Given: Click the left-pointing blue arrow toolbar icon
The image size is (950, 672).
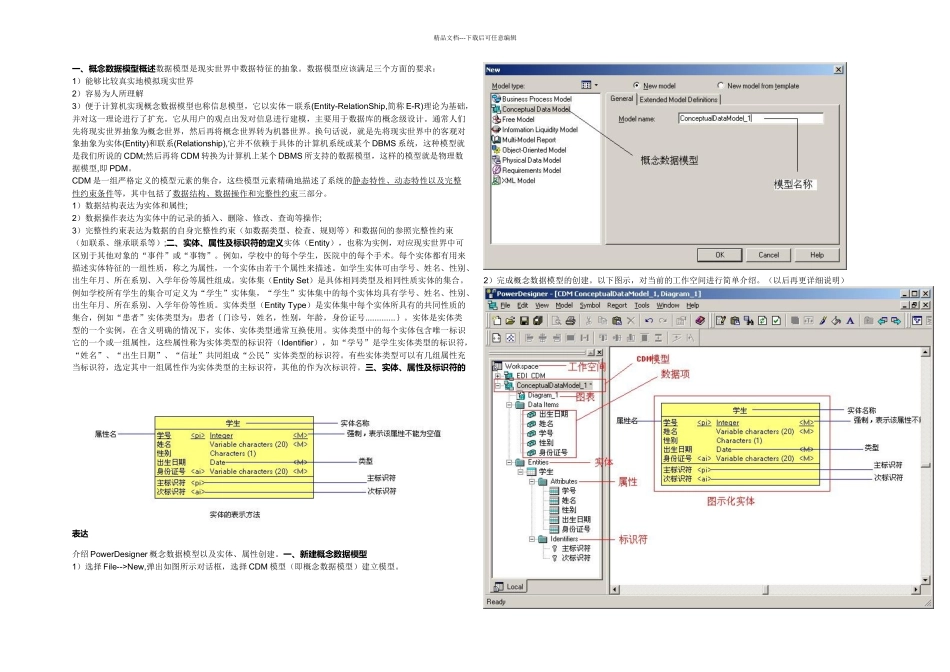Looking at the screenshot, I should coord(882,321).
